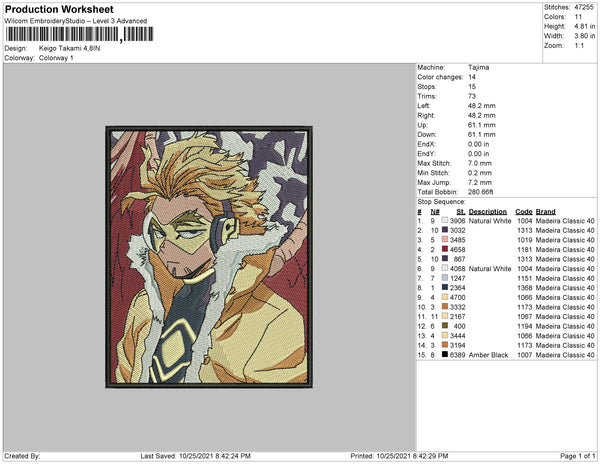Click the colors count '11'

tap(578, 17)
